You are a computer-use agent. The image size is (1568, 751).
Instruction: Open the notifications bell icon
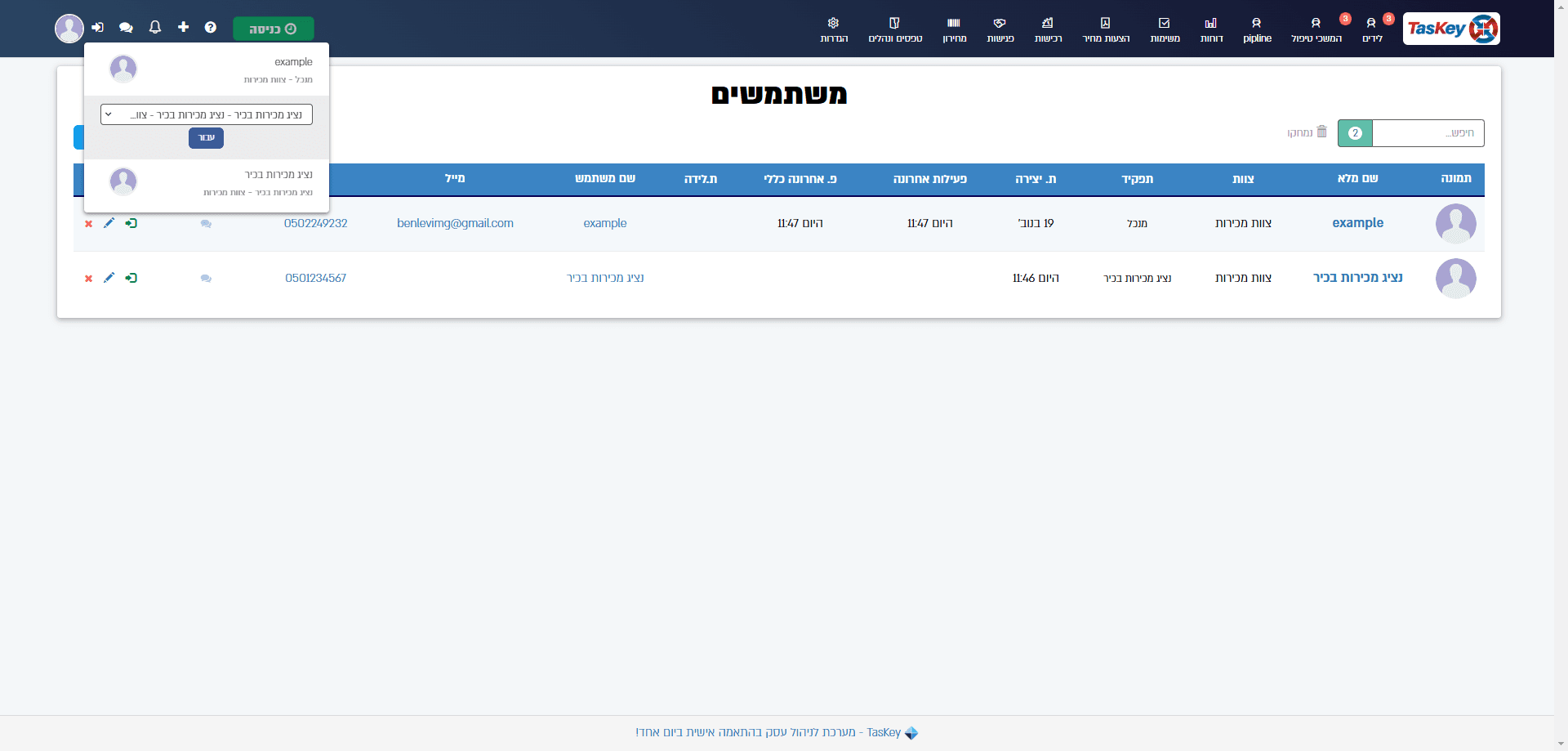155,28
